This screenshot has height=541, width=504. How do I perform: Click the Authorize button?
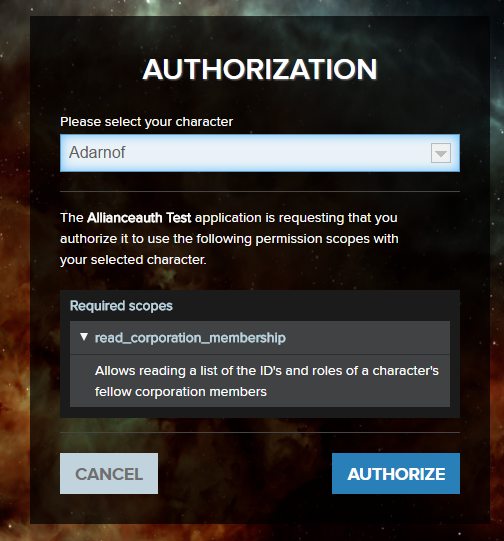click(396, 473)
